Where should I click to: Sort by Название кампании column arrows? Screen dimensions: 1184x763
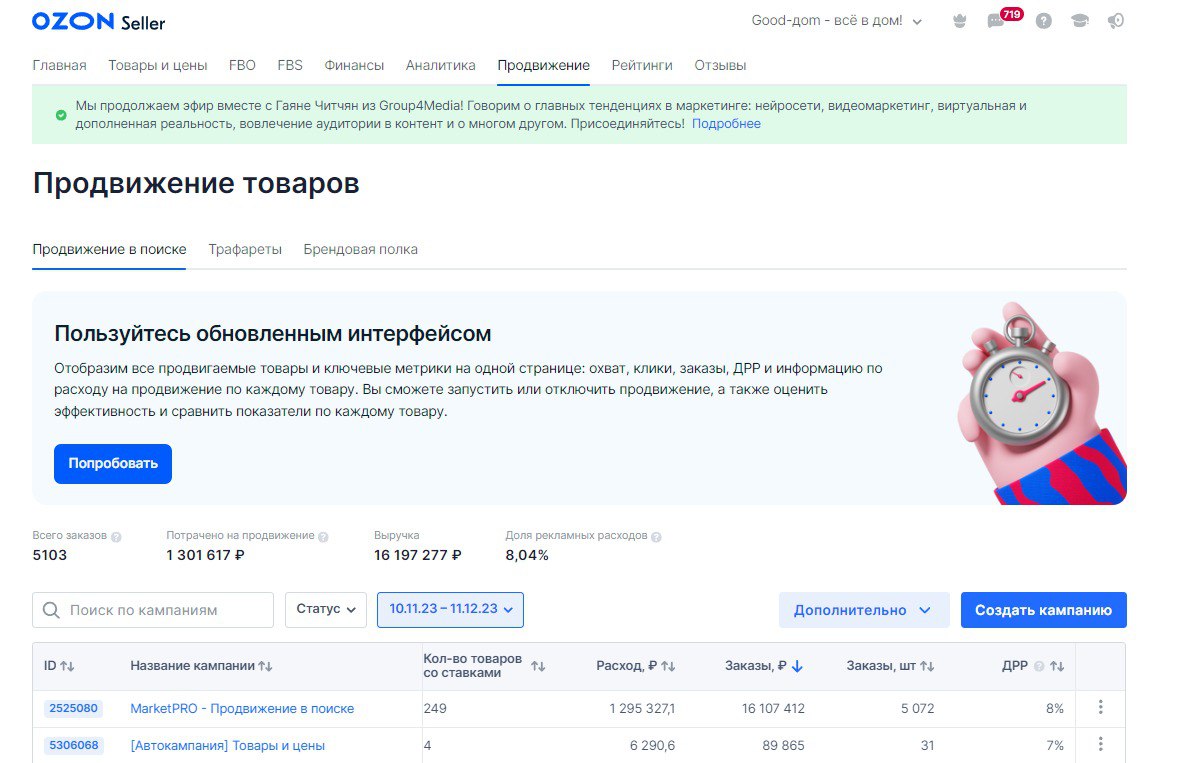click(265, 666)
